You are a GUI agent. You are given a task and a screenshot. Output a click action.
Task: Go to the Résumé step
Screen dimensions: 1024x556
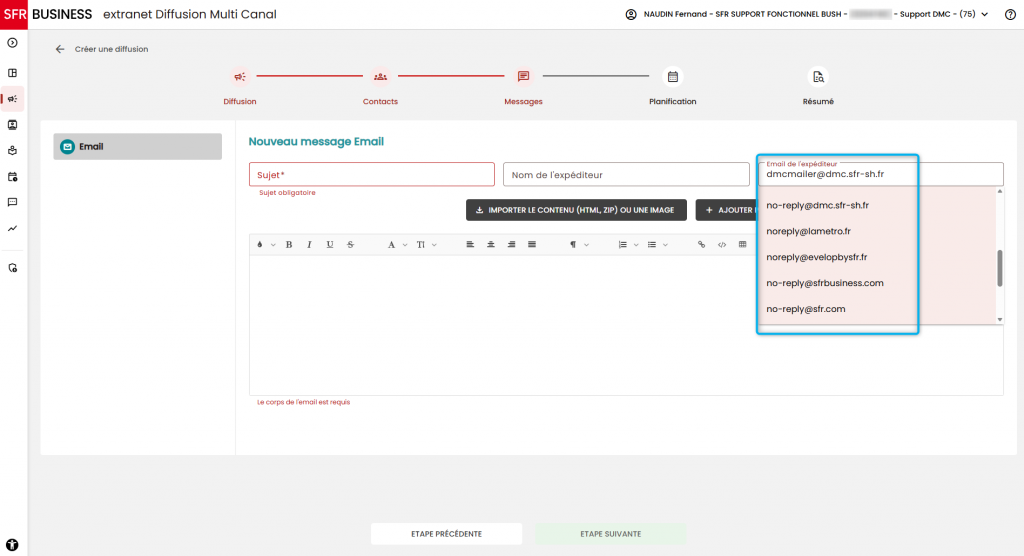click(818, 87)
